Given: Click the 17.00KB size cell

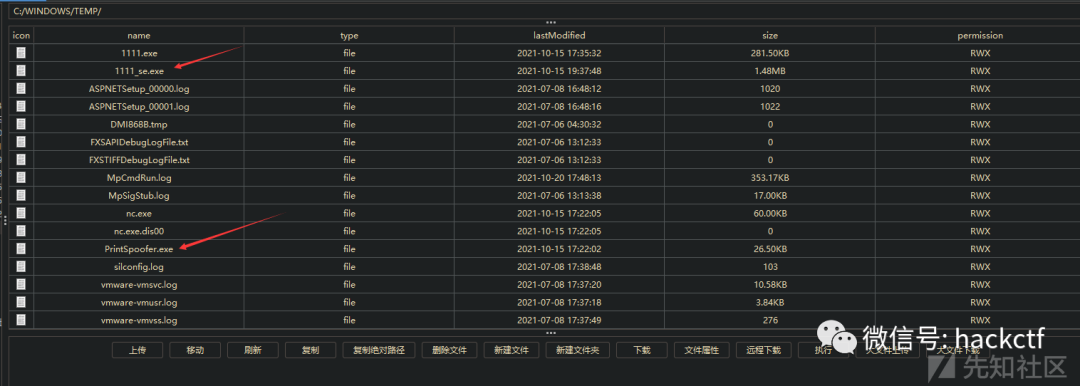Looking at the screenshot, I should click(x=770, y=196).
